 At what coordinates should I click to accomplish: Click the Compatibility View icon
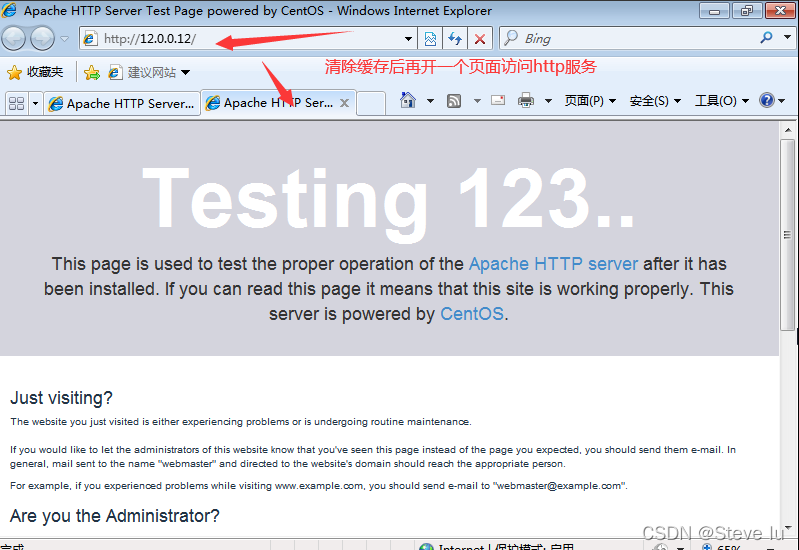coord(430,39)
